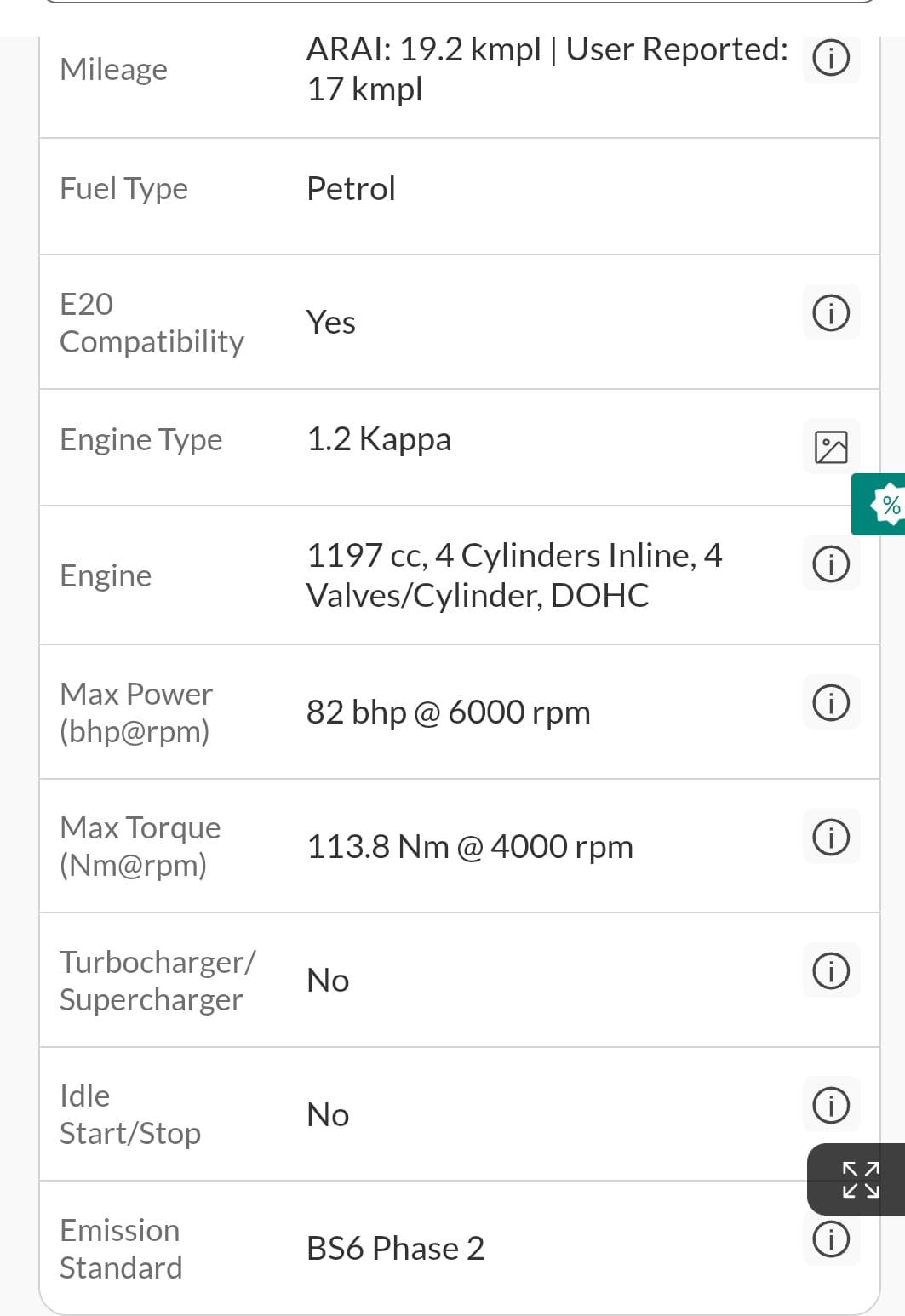Click Emission Standard info icon

831,1239
